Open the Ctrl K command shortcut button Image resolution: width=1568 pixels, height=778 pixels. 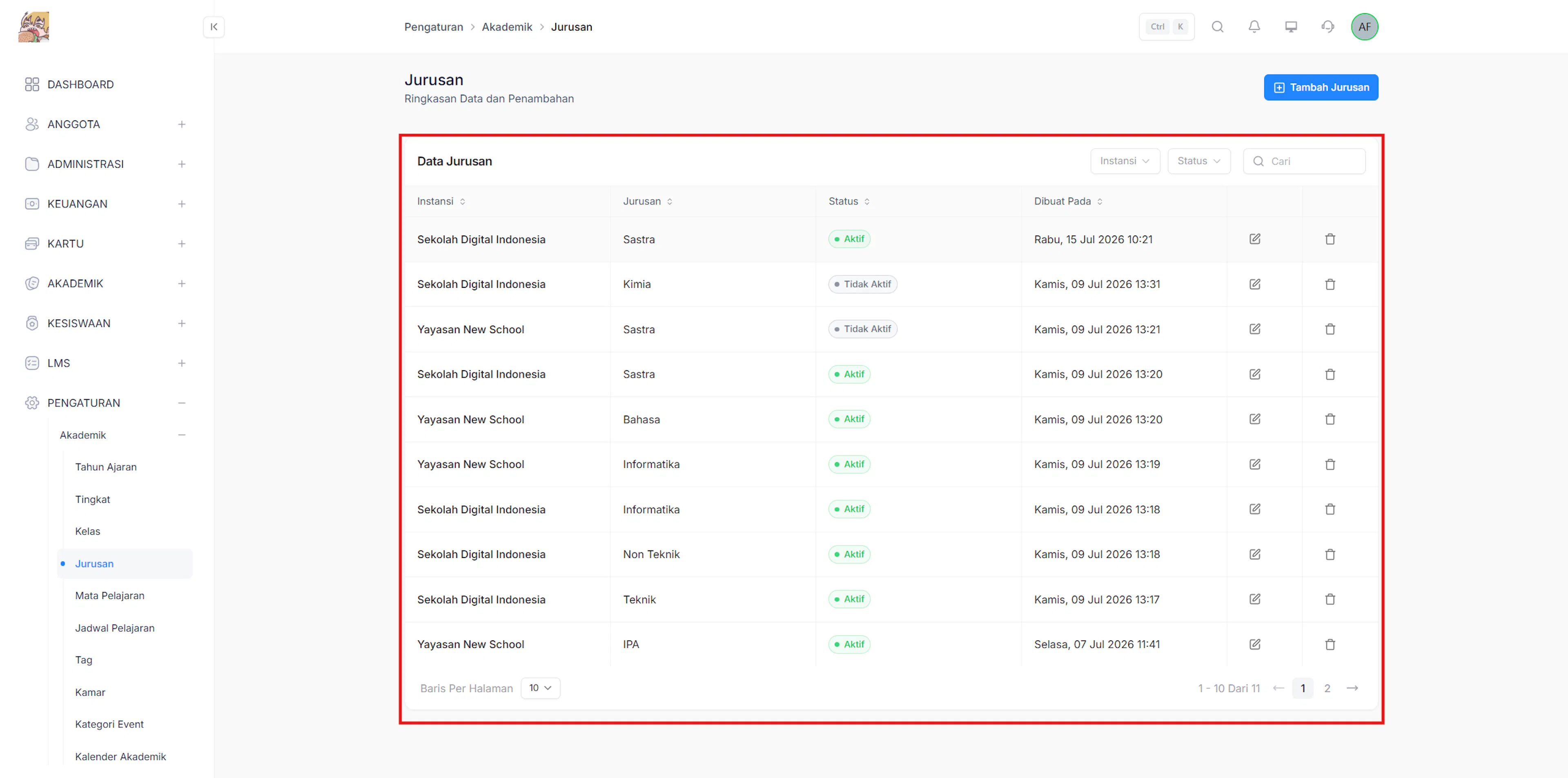(x=1166, y=27)
